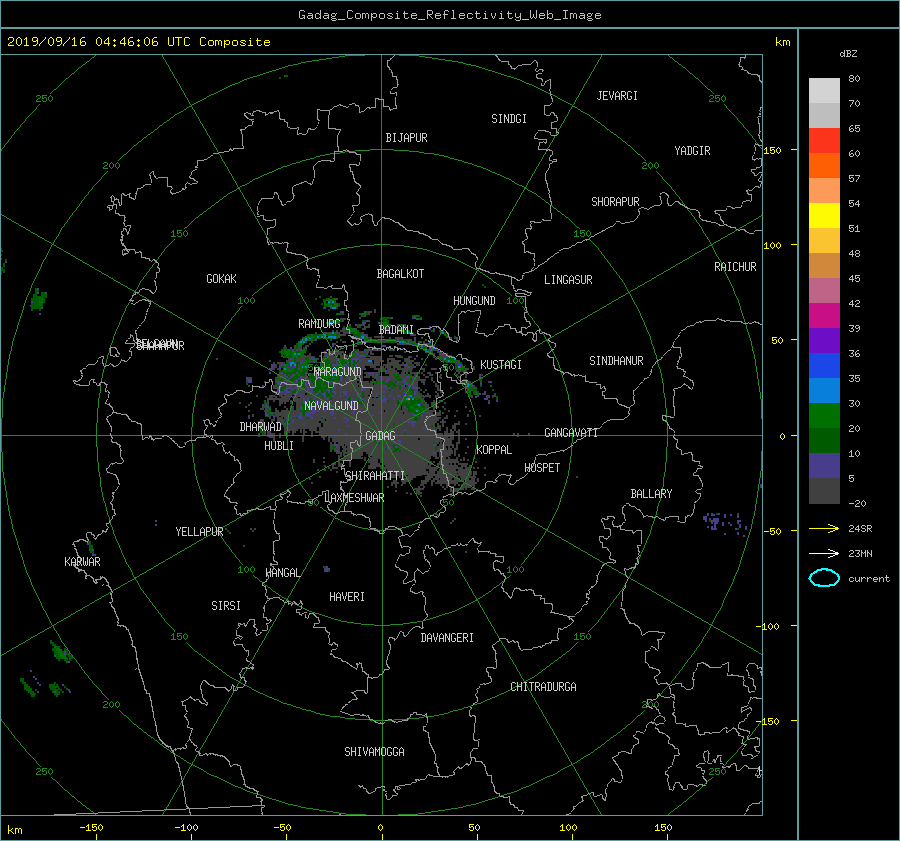
Task: Click the JEVARGI city label
Action: tap(617, 96)
